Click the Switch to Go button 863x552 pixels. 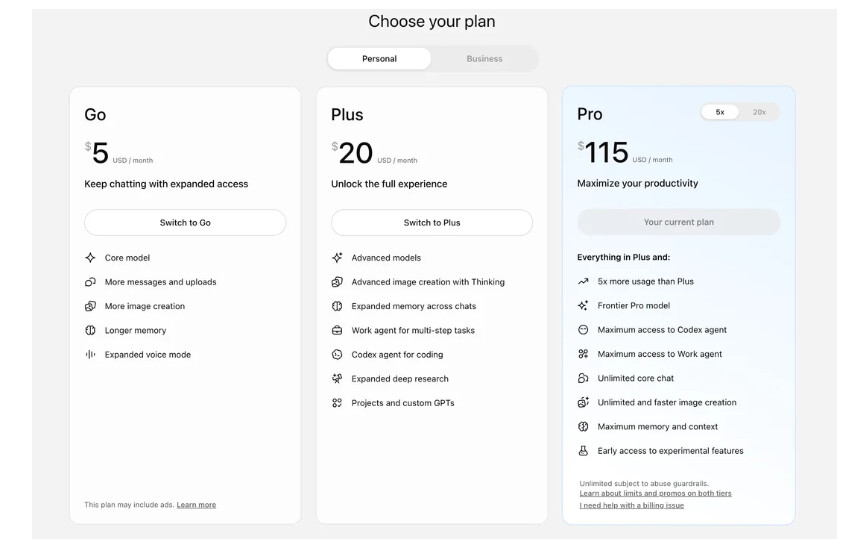pyautogui.click(x=185, y=223)
